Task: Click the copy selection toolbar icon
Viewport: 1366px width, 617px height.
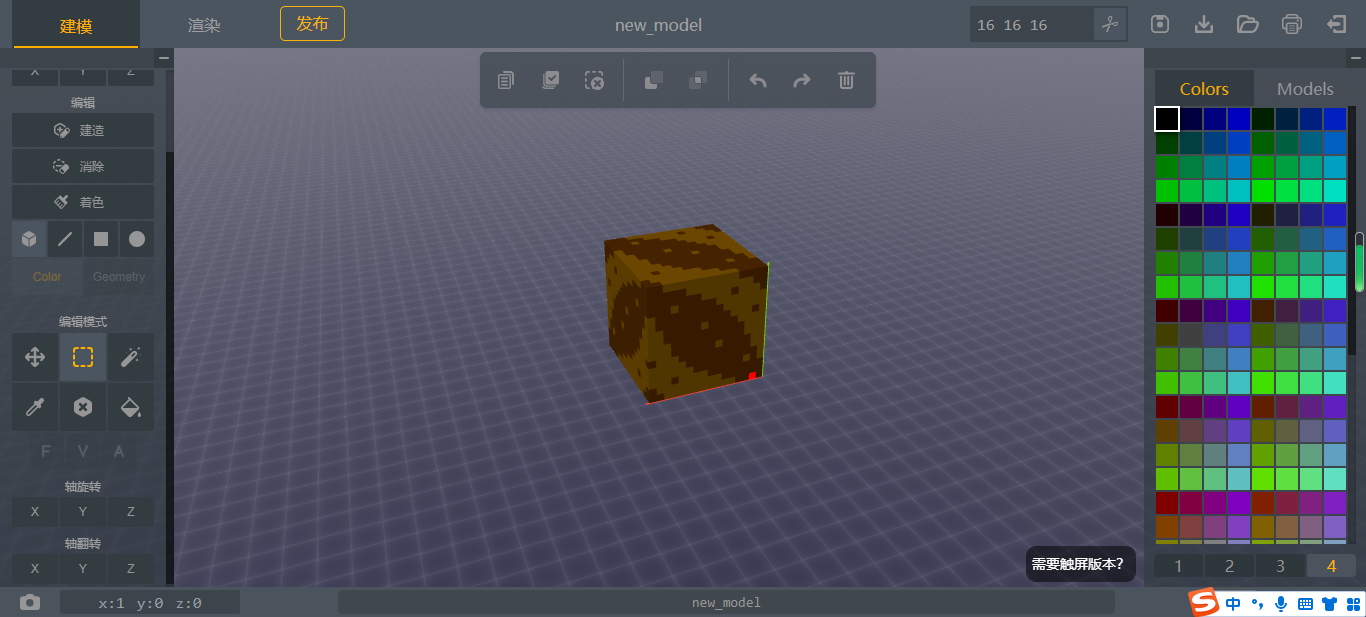Action: pyautogui.click(x=506, y=80)
